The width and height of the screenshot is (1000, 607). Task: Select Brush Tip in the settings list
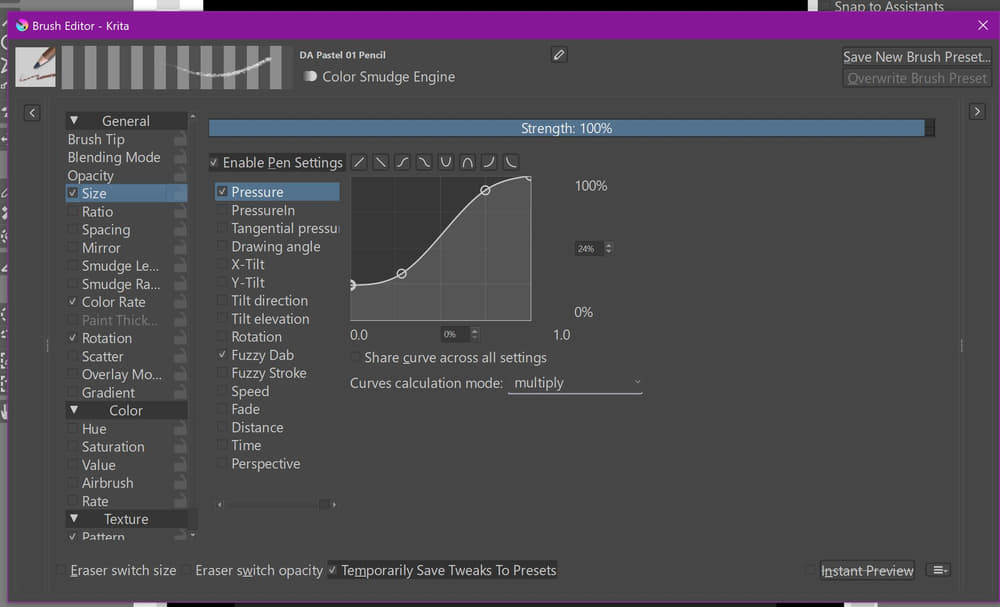96,140
